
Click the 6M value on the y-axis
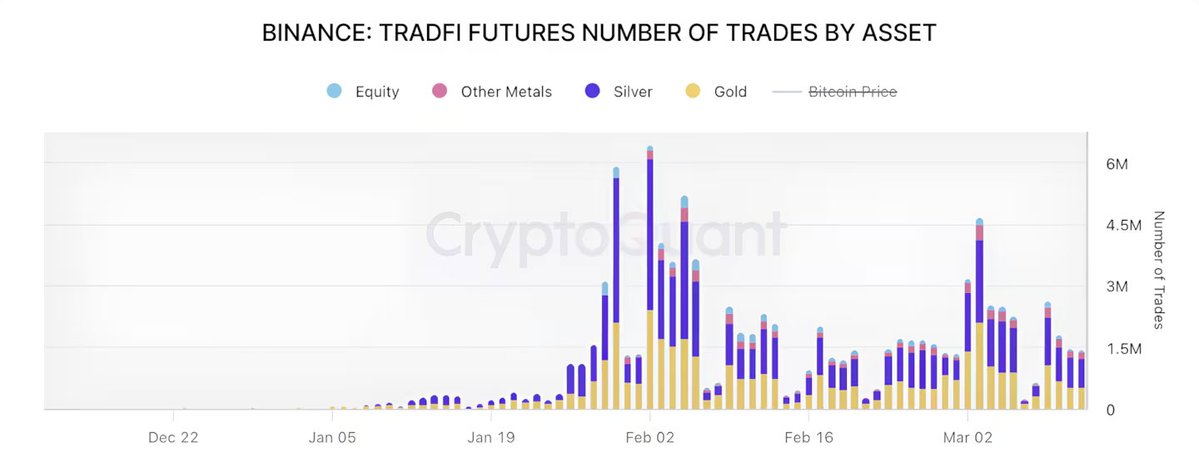click(1118, 163)
